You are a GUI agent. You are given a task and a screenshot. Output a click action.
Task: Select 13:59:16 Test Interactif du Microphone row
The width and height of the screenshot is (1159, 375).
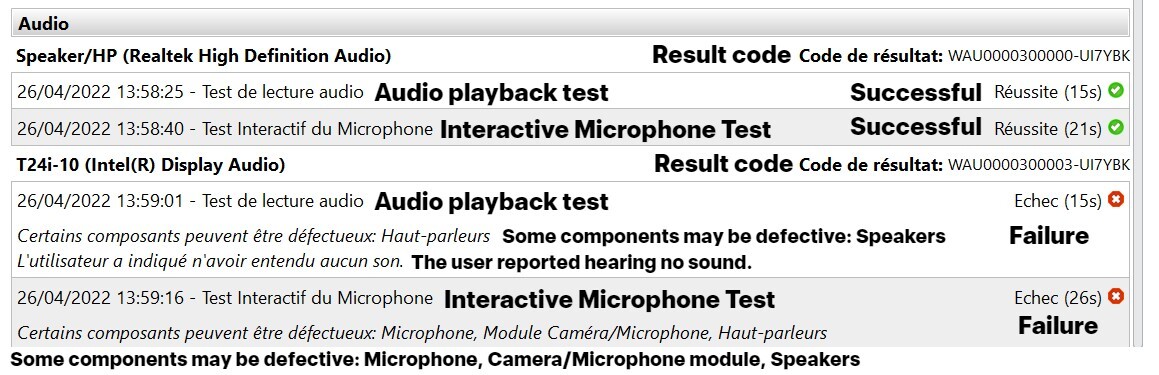tap(571, 312)
